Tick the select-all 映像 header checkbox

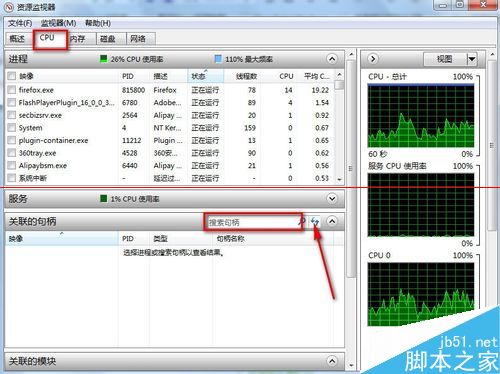[12, 76]
